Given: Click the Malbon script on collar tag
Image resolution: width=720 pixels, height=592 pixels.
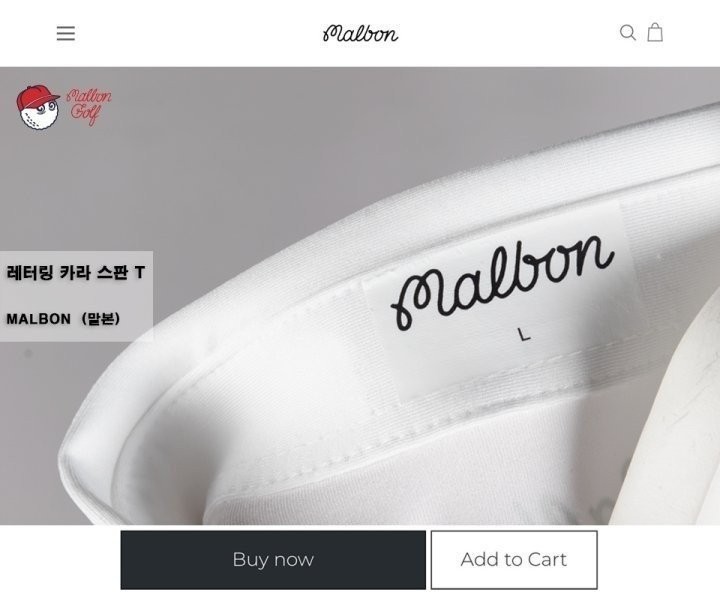Looking at the screenshot, I should tap(502, 282).
